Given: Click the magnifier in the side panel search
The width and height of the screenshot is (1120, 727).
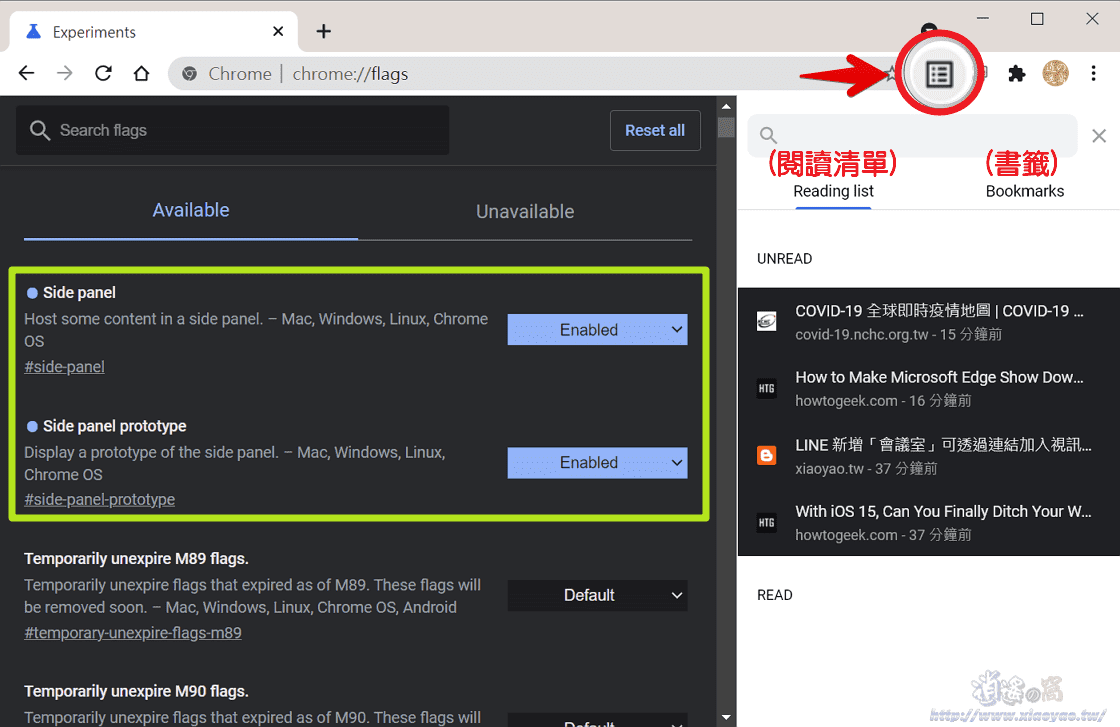Looking at the screenshot, I should [767, 135].
